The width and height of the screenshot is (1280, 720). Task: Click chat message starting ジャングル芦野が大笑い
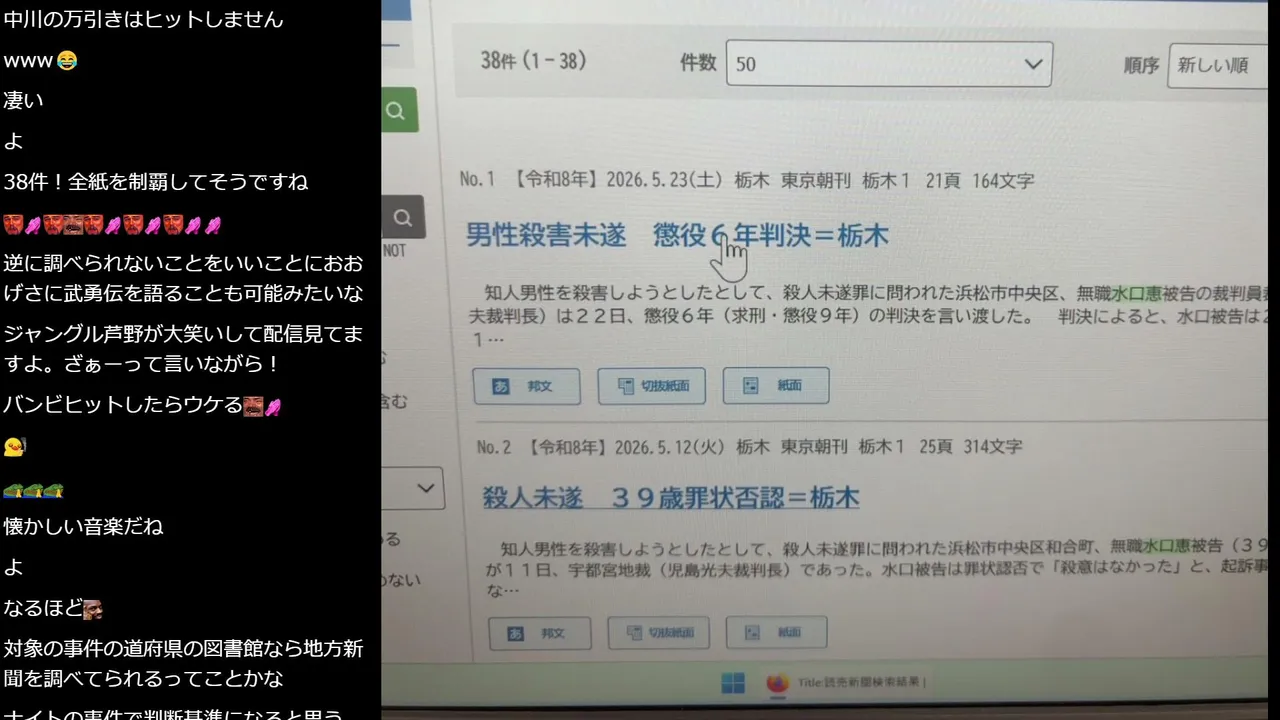point(183,348)
